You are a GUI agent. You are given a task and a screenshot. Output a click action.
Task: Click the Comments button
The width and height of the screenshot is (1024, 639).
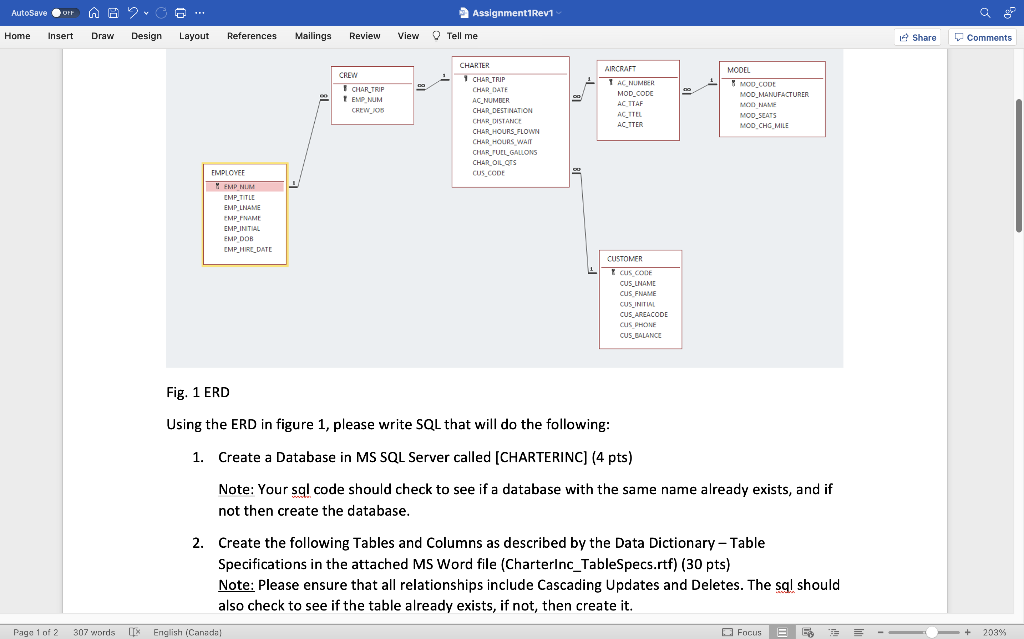pos(983,37)
